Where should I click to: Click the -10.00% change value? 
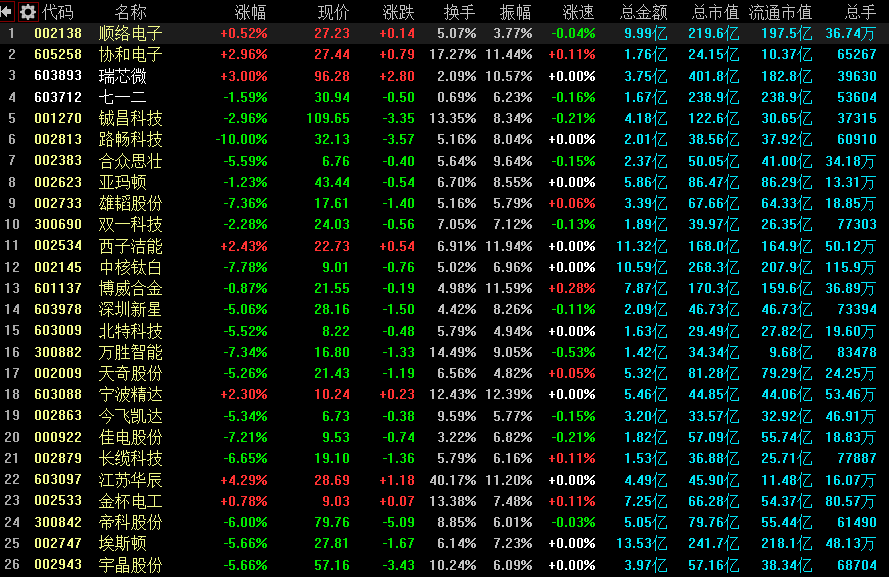[x=242, y=139]
